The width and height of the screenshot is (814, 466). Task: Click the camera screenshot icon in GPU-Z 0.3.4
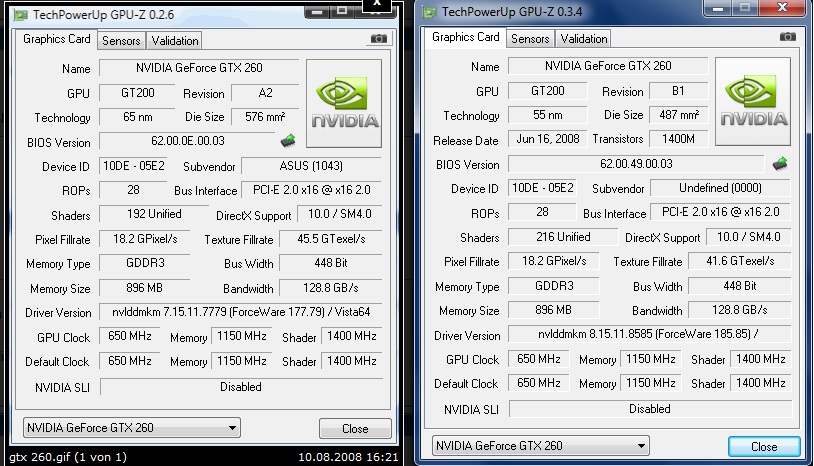tap(788, 36)
